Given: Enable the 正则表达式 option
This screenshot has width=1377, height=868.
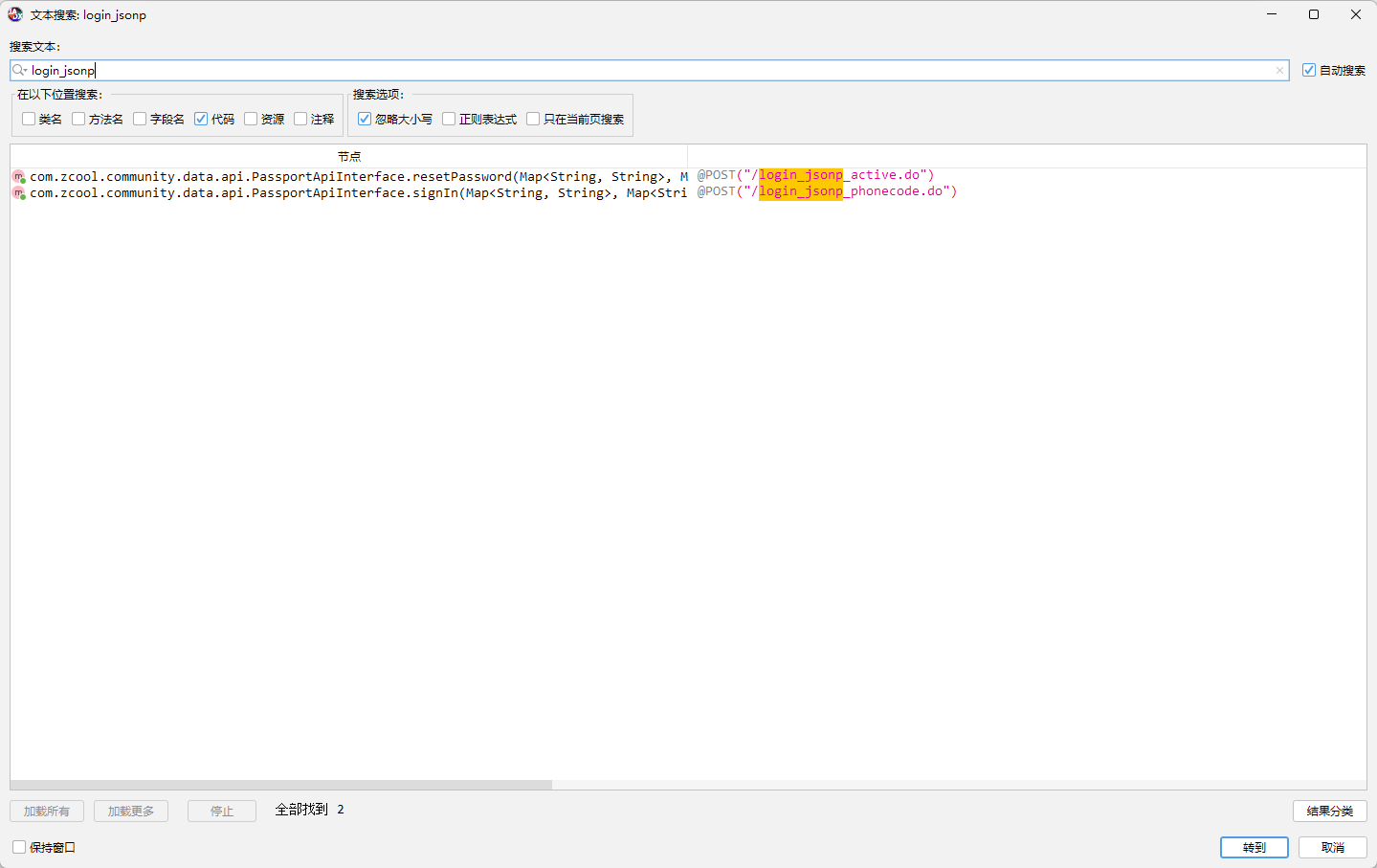Looking at the screenshot, I should click(x=449, y=119).
